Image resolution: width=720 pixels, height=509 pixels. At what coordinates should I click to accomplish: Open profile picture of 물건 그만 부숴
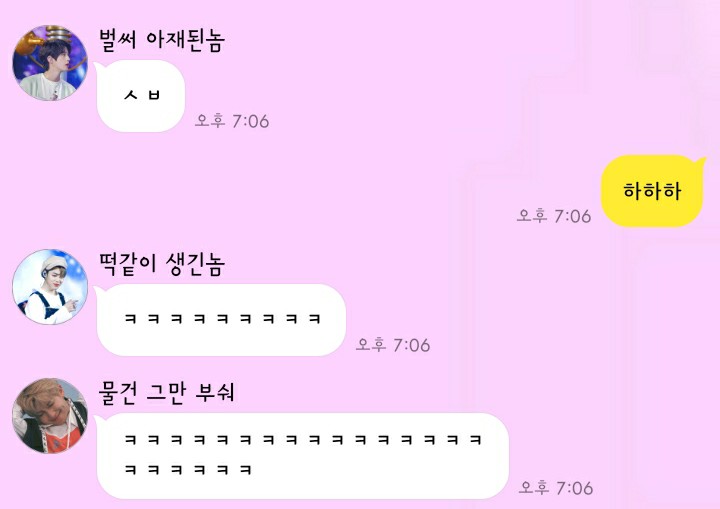pos(50,416)
